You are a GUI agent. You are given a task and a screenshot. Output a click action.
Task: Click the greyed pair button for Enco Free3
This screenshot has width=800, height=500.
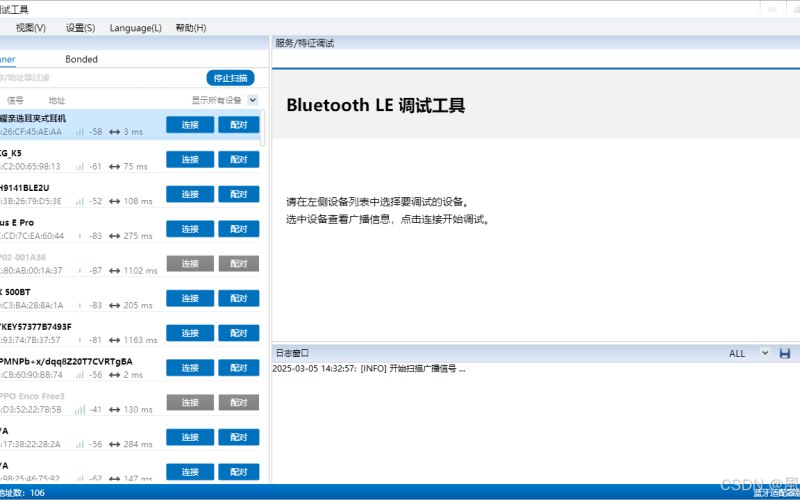[239, 402]
